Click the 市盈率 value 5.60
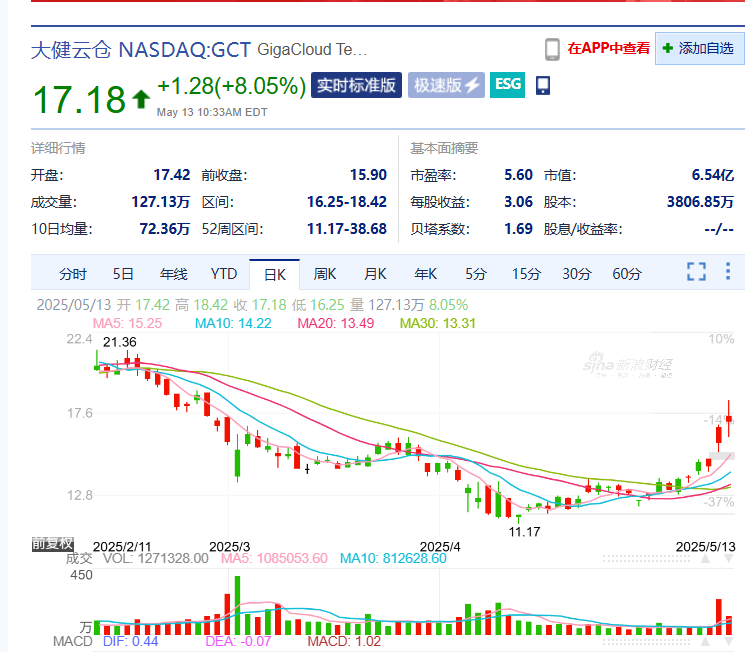Image resolution: width=745 pixels, height=652 pixels. [x=518, y=175]
